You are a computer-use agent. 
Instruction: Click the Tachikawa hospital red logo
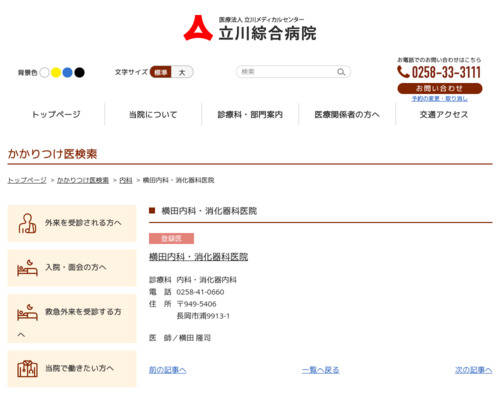pyautogui.click(x=198, y=28)
